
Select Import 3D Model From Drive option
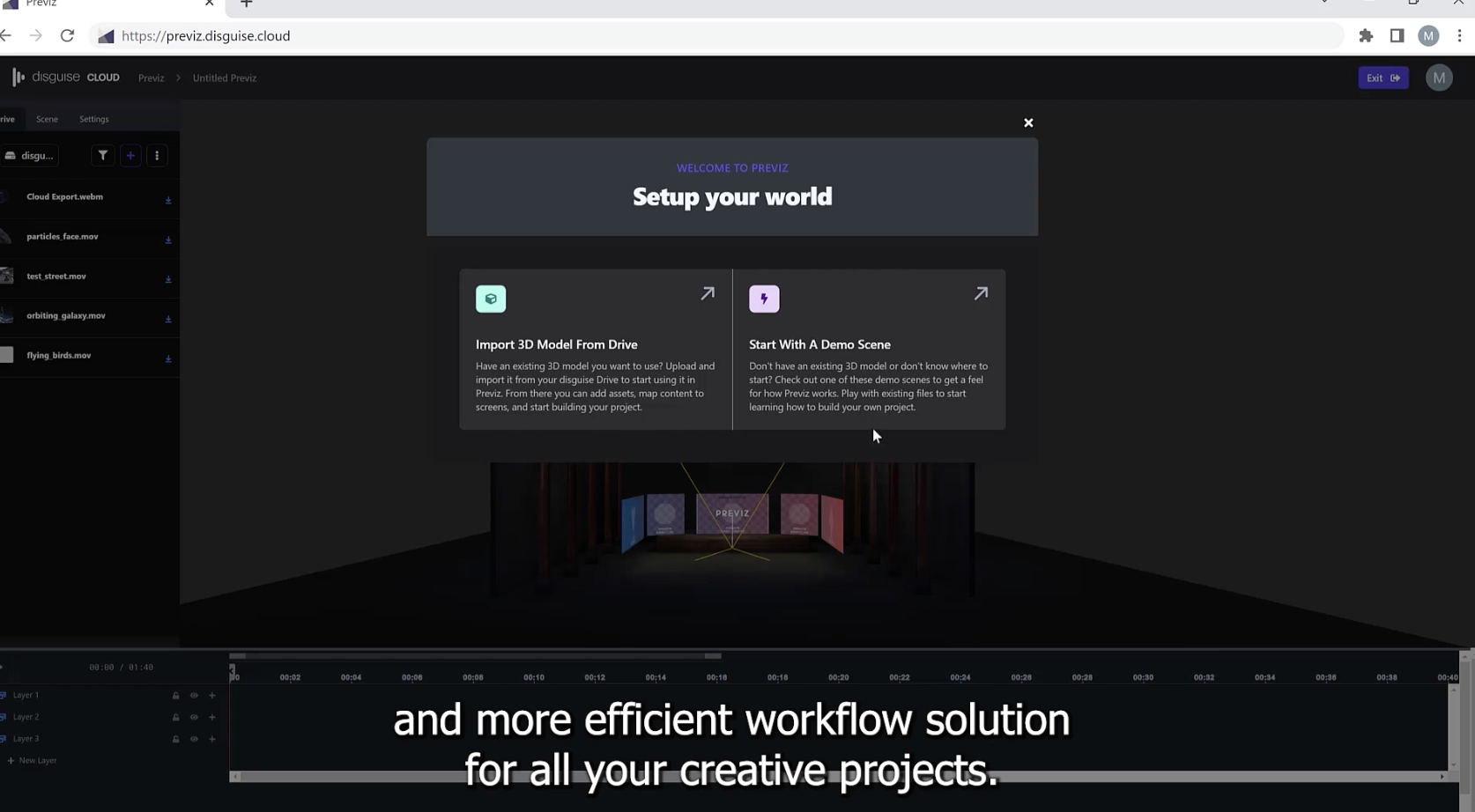(x=596, y=350)
